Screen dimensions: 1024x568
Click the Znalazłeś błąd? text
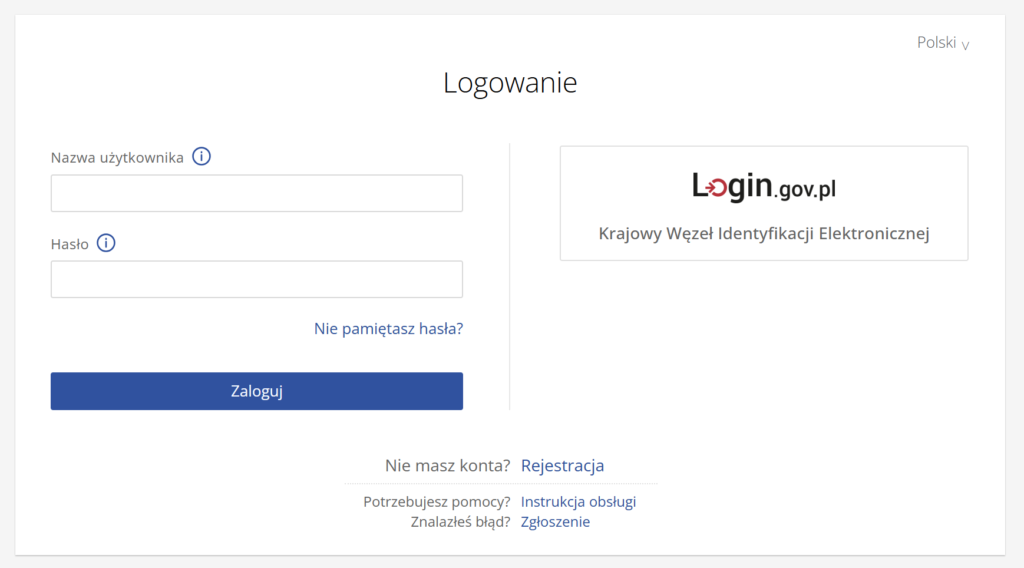click(460, 522)
